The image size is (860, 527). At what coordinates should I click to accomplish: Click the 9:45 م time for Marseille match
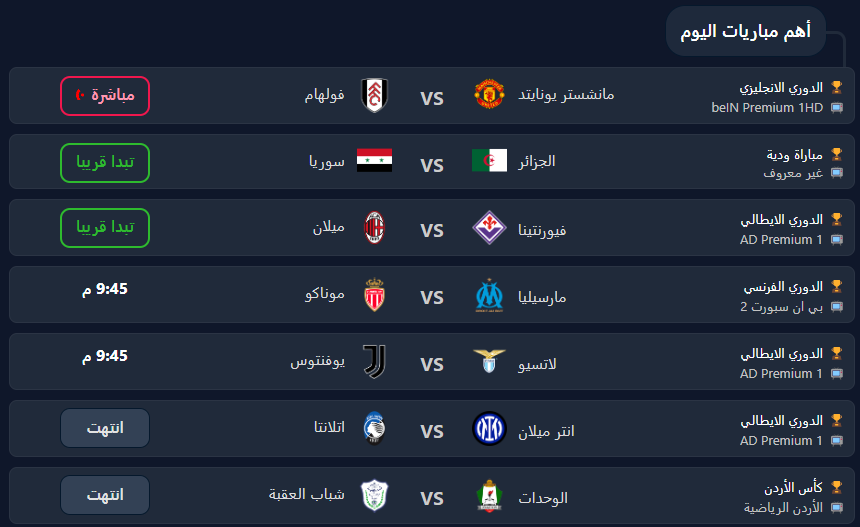coord(105,289)
